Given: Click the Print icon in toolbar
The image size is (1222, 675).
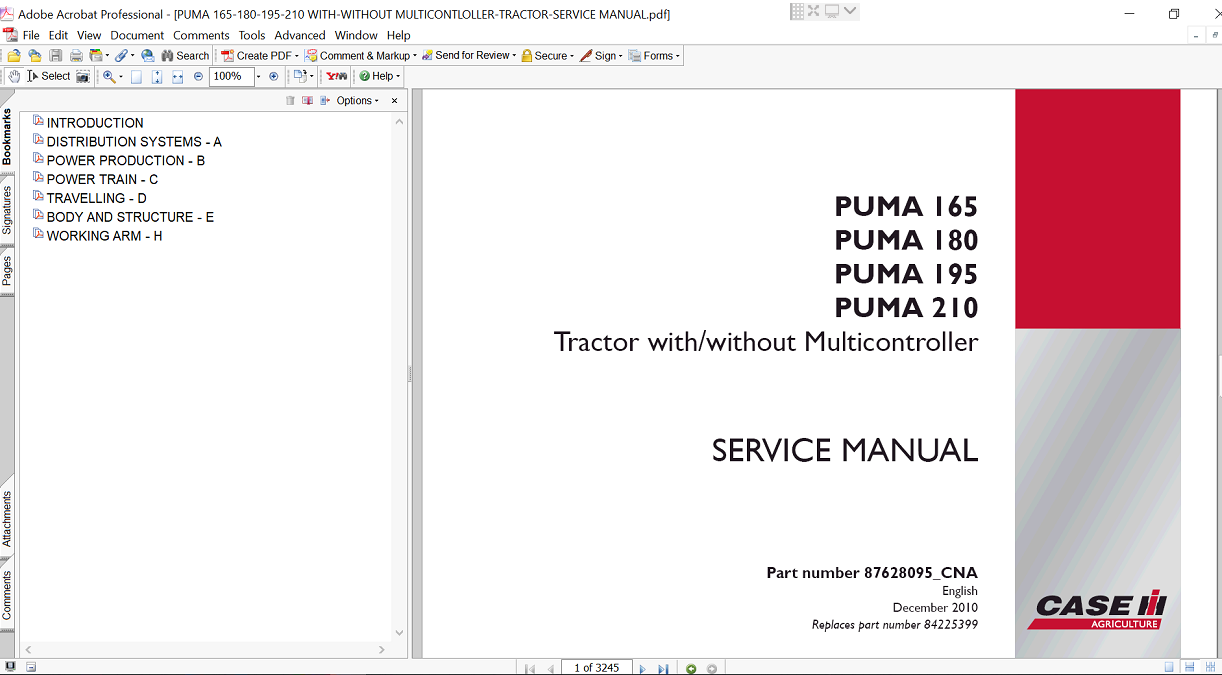Looking at the screenshot, I should (76, 56).
